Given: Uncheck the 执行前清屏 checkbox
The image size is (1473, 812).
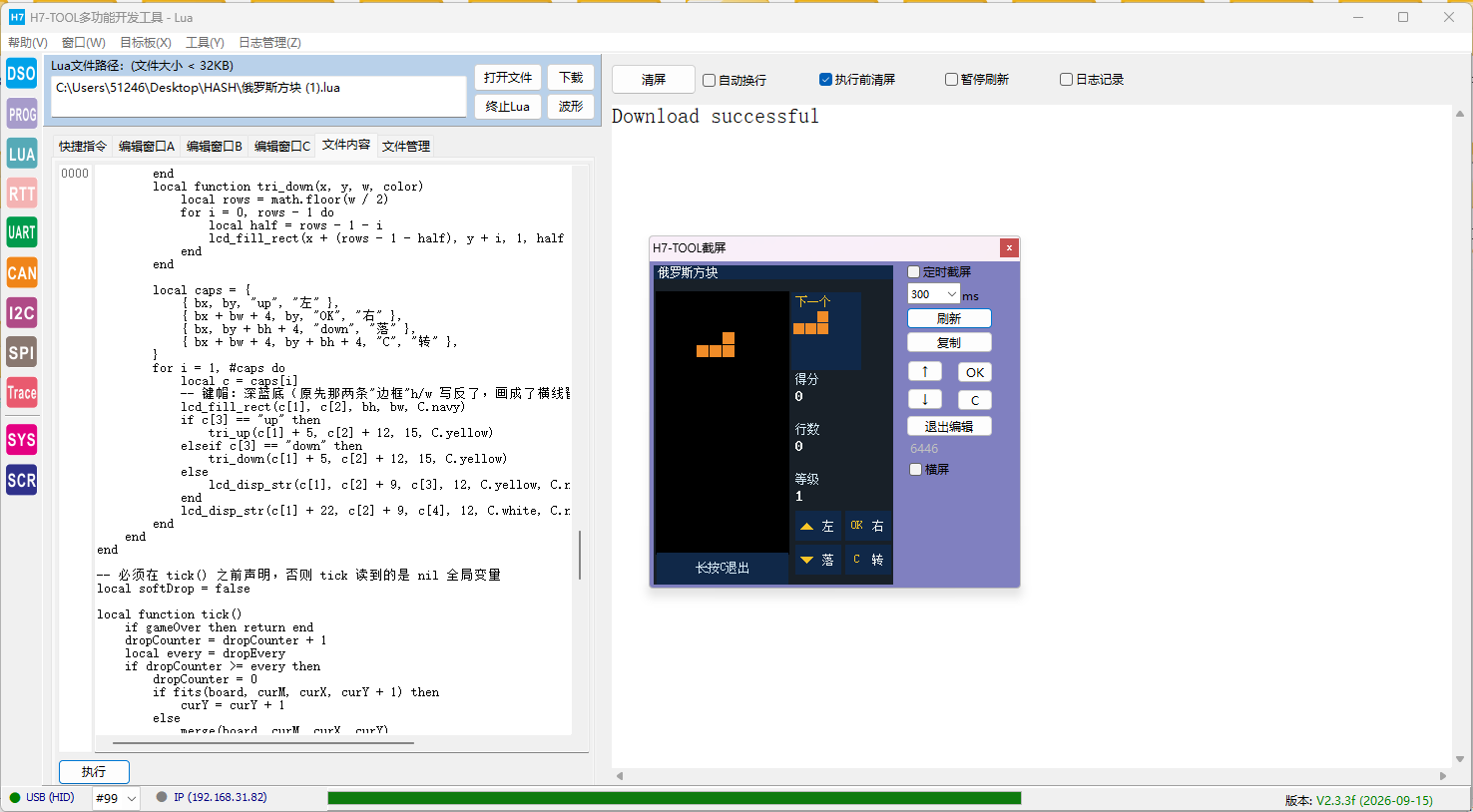Looking at the screenshot, I should pos(825,79).
